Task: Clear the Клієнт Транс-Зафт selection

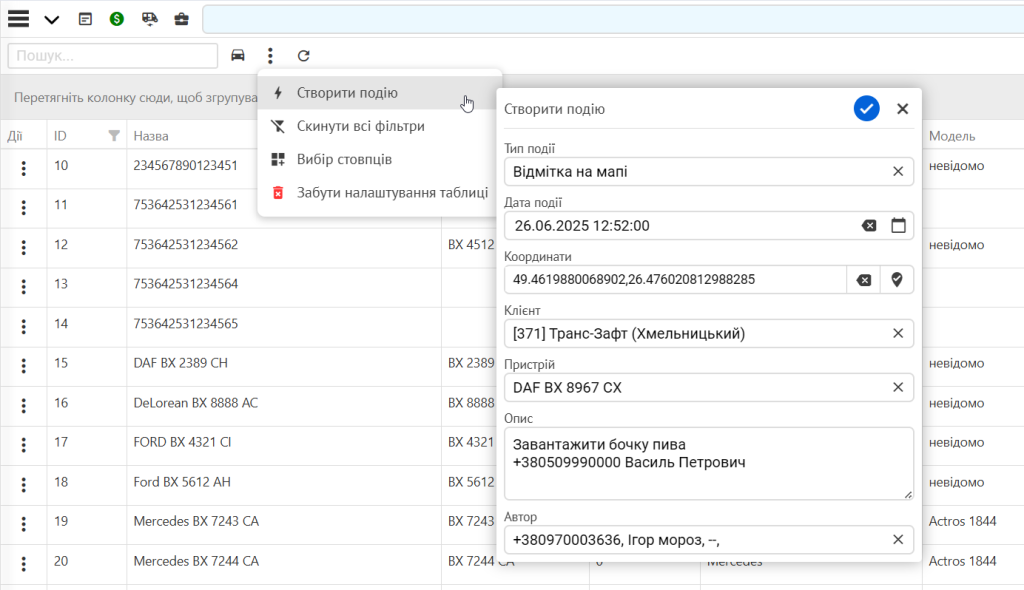Action: [x=898, y=333]
